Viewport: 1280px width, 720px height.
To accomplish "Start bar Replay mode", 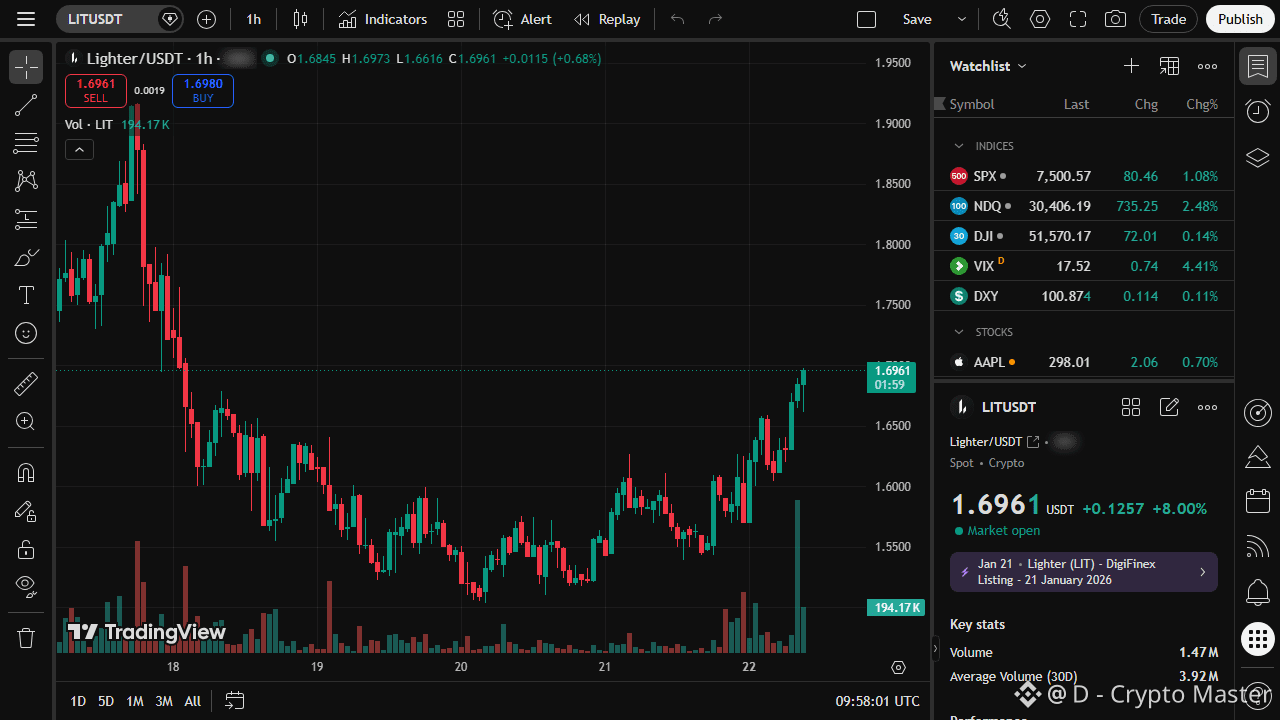I will pyautogui.click(x=607, y=19).
